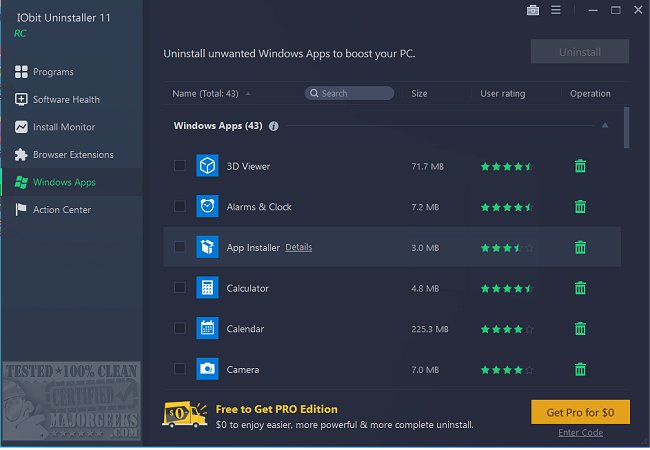Click the Calendar app icon
The height and width of the screenshot is (450, 650).
[207, 328]
